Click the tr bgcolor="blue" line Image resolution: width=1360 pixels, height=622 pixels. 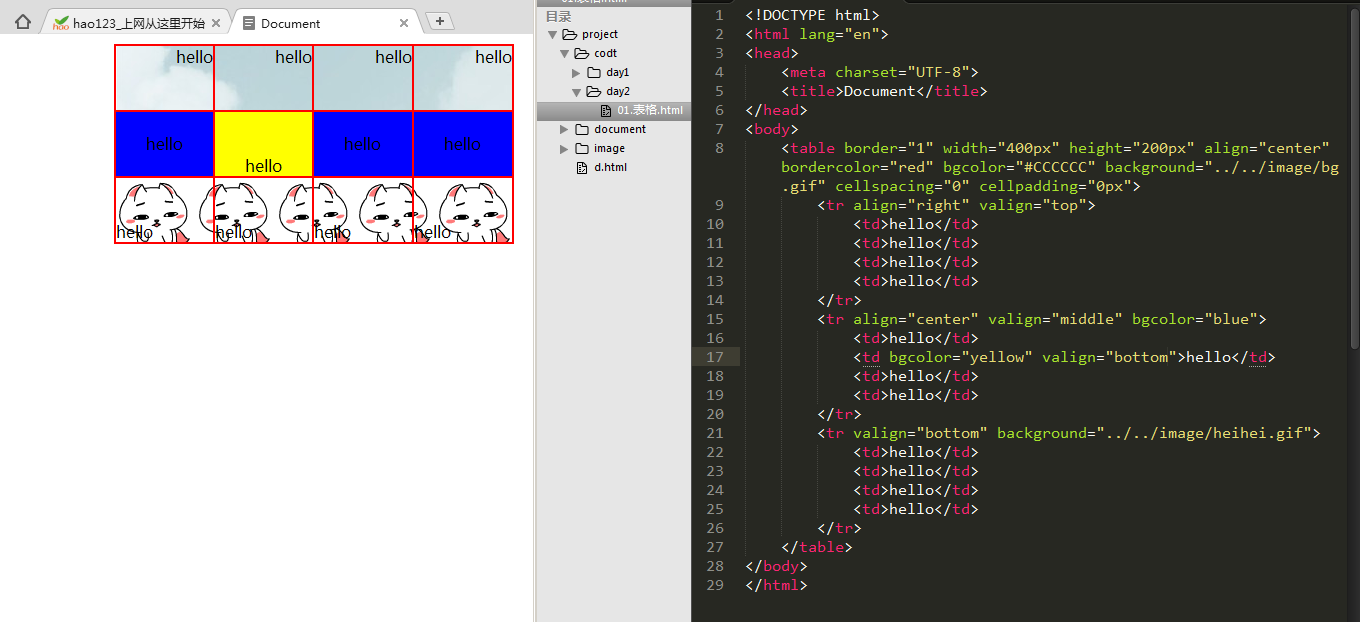(1042, 319)
